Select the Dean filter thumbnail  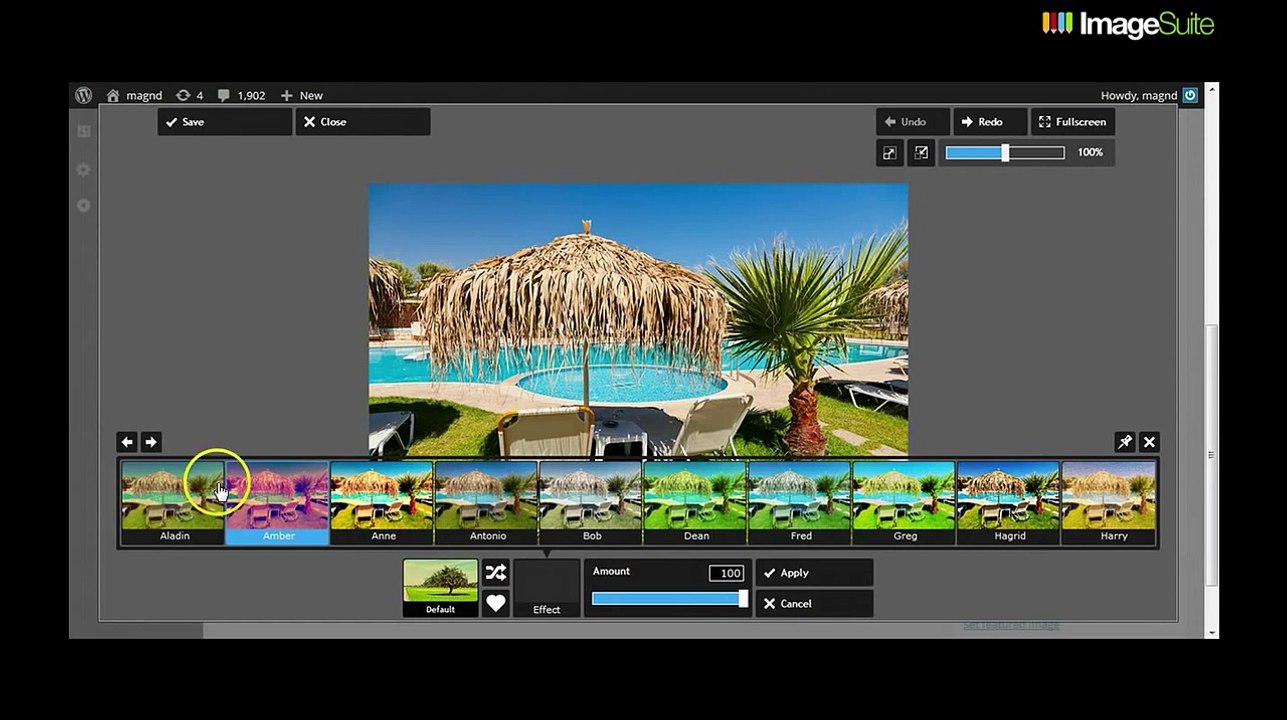coord(695,502)
